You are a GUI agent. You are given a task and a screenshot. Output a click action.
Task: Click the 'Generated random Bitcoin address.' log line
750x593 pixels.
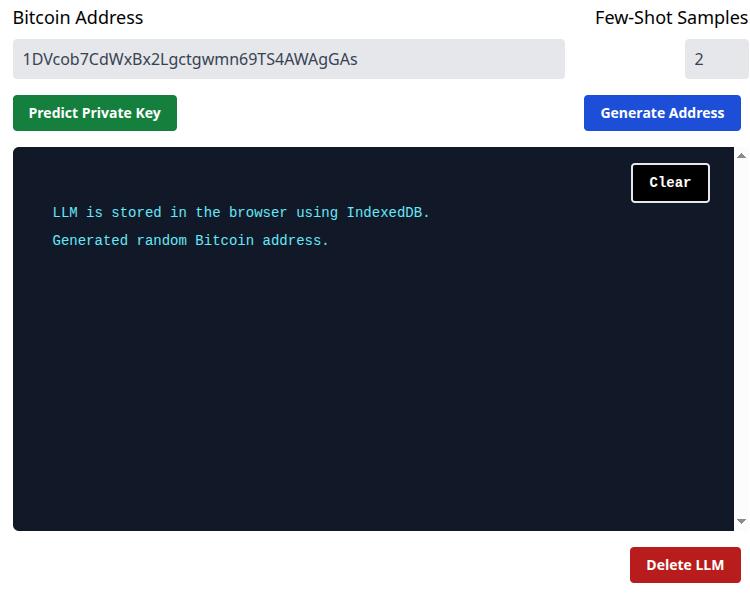[x=190, y=240]
